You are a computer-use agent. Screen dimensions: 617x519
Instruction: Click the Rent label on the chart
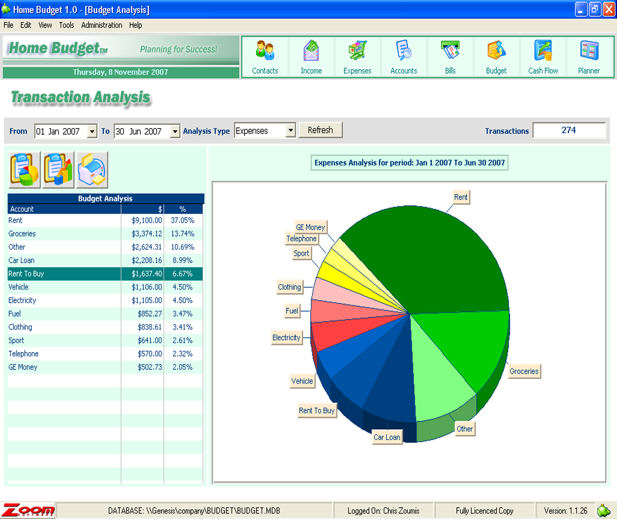(x=461, y=197)
